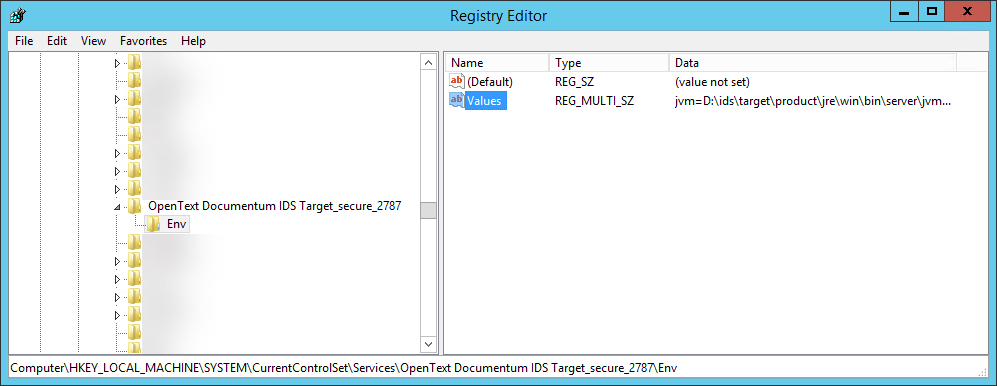
Task: Click the Values multi-string value icon
Action: click(457, 100)
